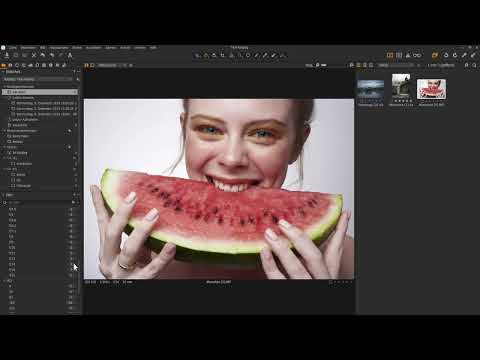This screenshot has height=360, width=480.
Task: Click the minus button in the Library panel header
Action: click(78, 72)
